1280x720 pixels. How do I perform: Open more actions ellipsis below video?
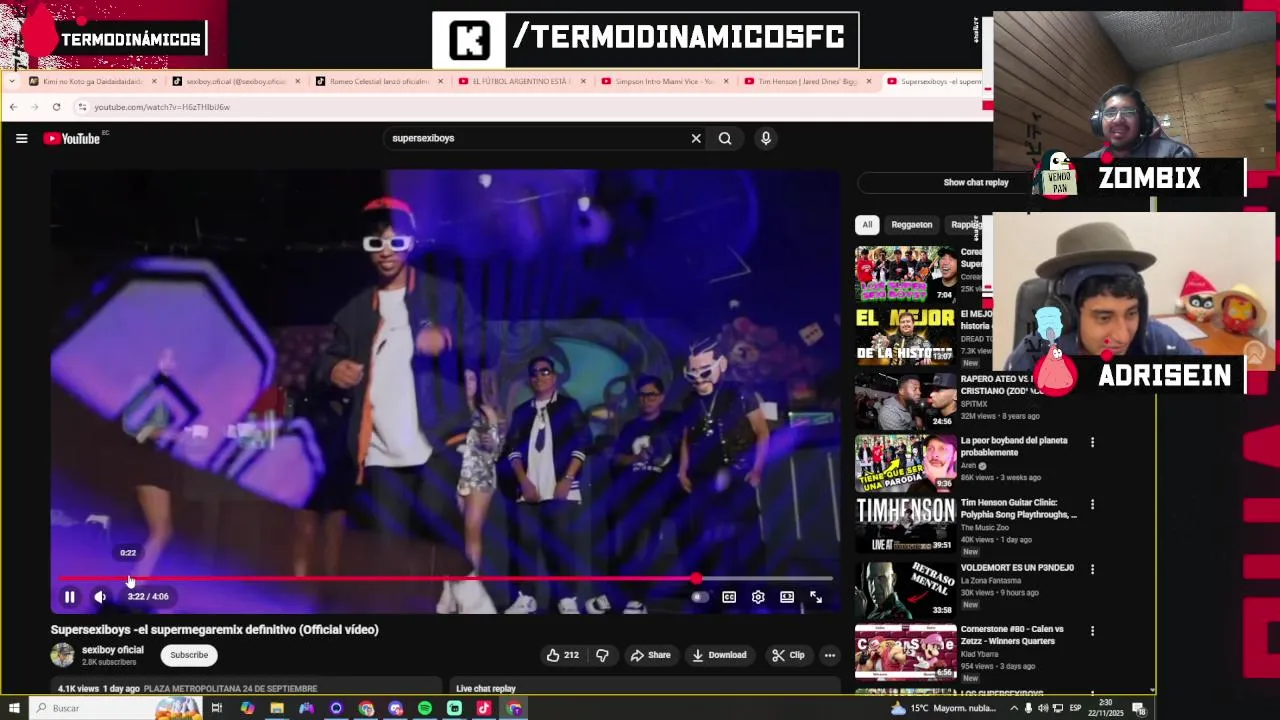tap(829, 655)
